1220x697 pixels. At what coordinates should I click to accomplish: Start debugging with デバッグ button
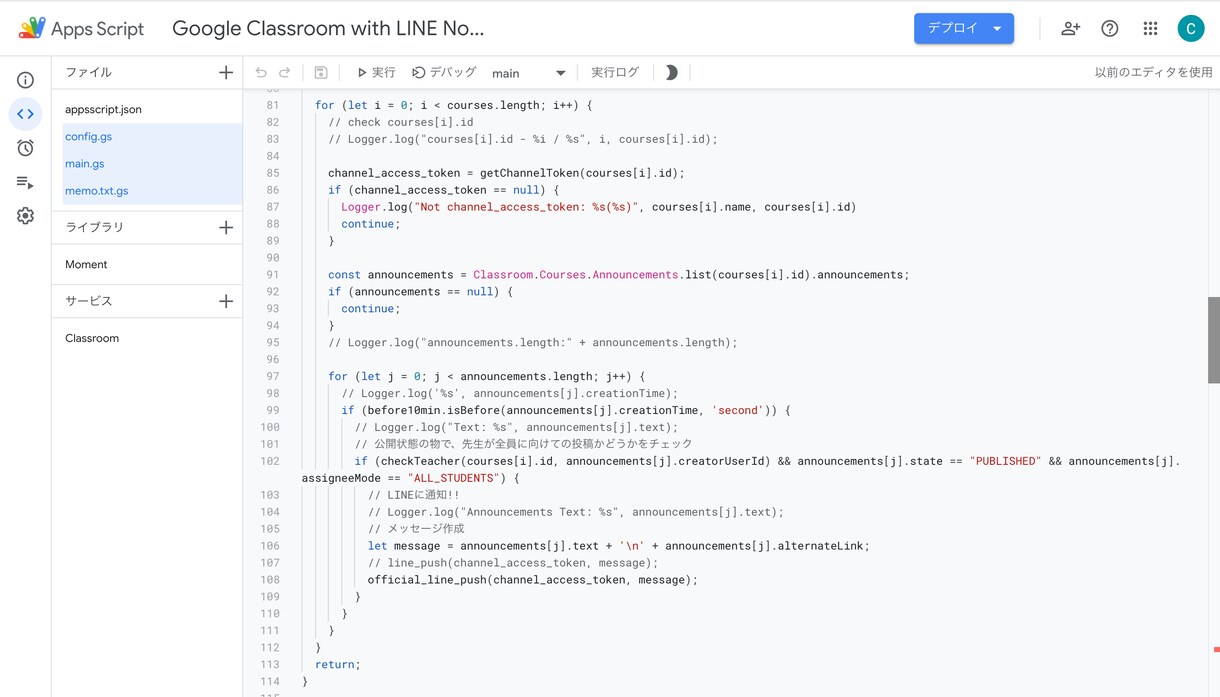point(444,72)
